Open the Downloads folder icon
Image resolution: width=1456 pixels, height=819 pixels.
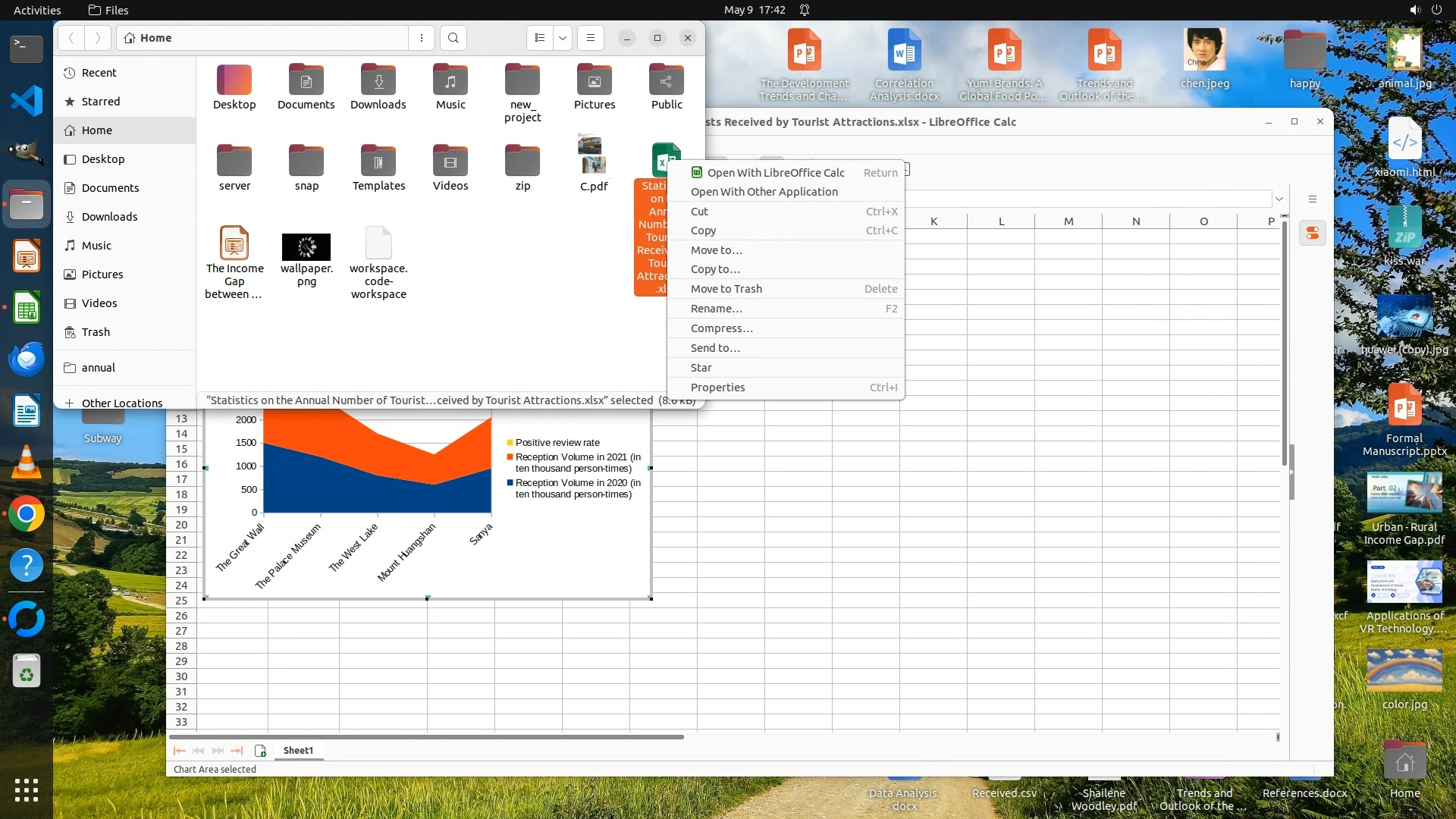(x=378, y=80)
